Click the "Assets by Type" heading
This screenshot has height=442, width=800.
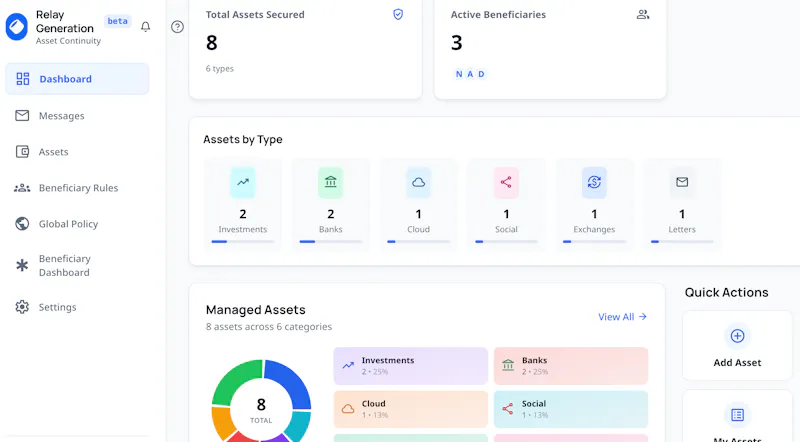coord(243,139)
